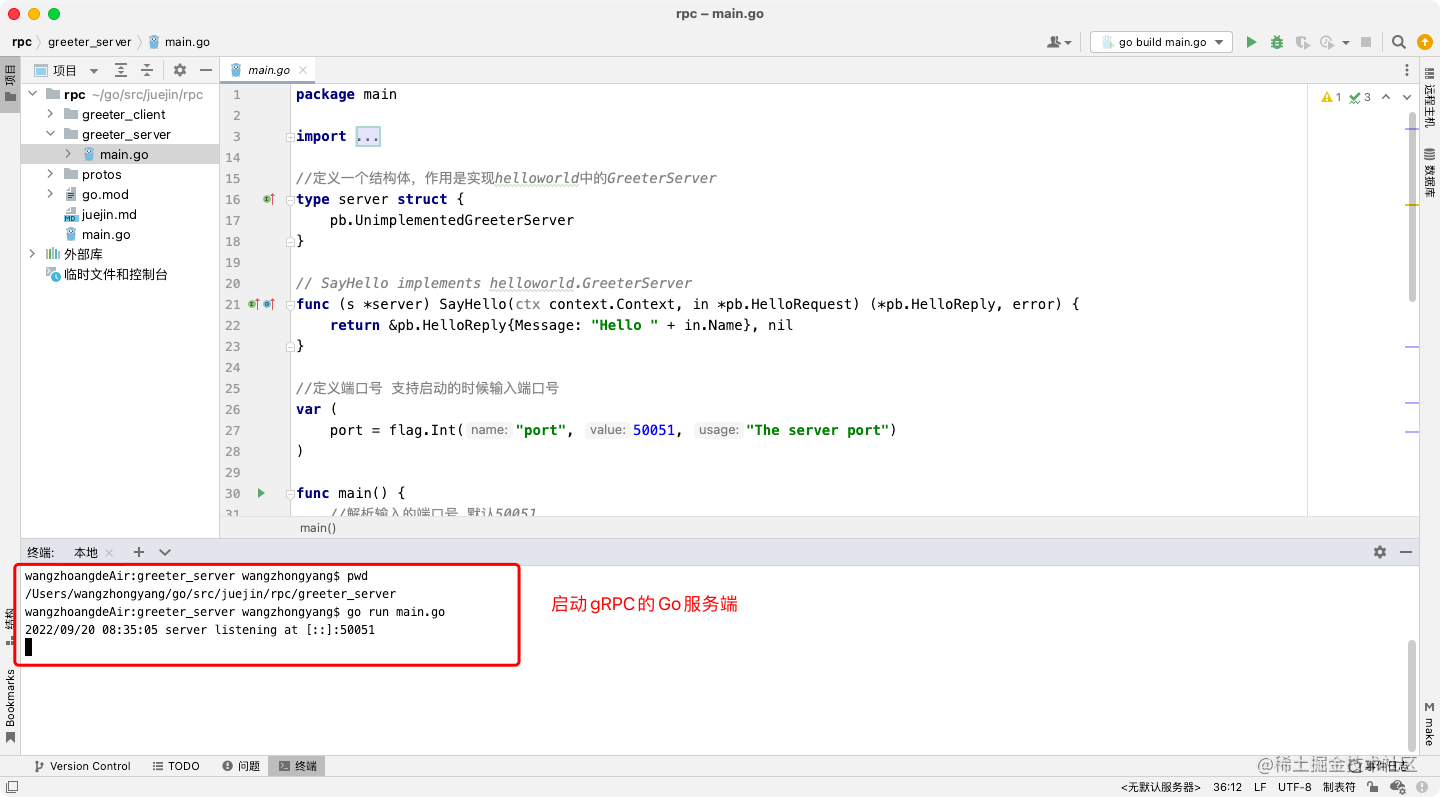Close the 本地 terminal tab

(109, 553)
